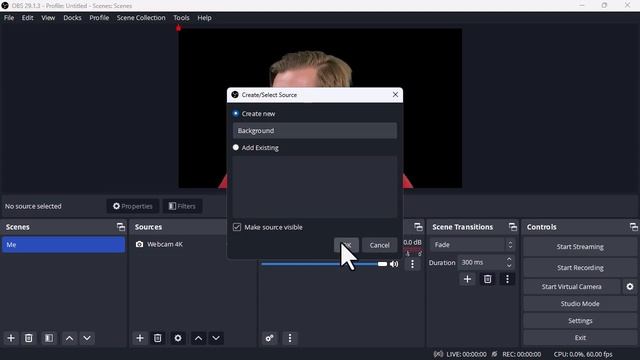This screenshot has height=360, width=640.
Task: Undock the Audio Mixer panel
Action: point(418,227)
